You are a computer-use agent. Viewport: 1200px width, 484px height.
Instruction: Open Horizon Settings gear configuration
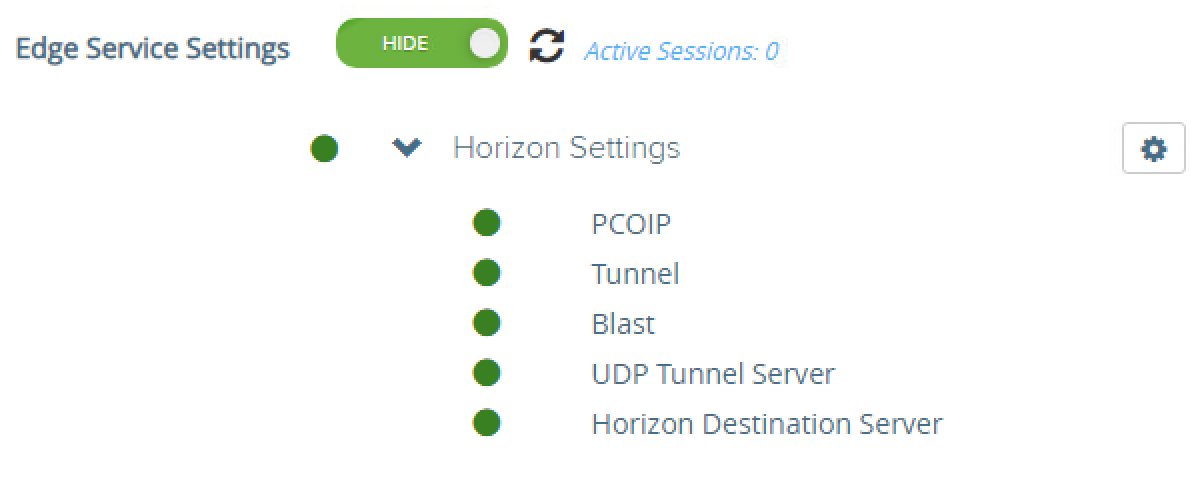coord(1153,150)
